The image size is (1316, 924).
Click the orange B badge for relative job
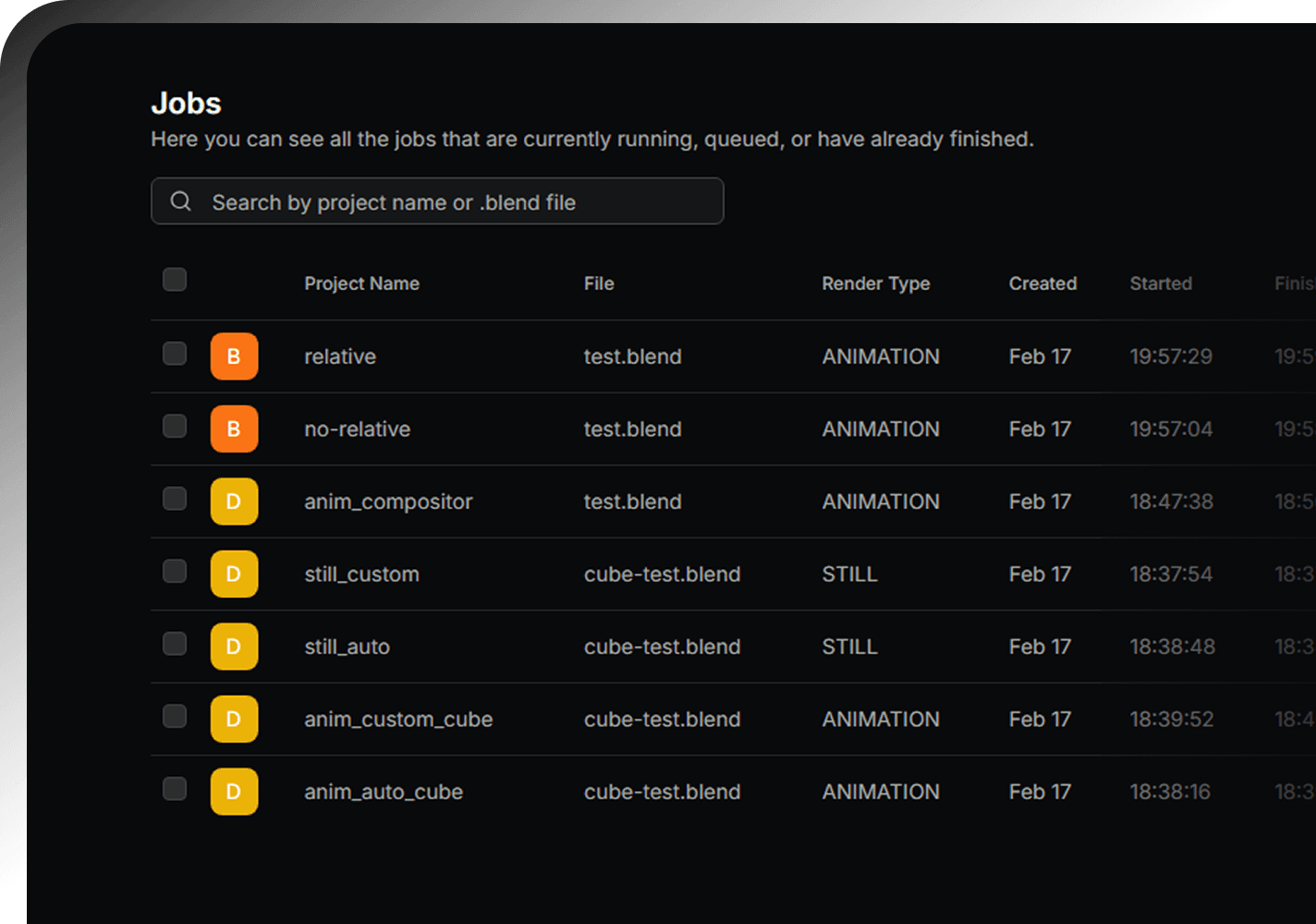click(234, 357)
